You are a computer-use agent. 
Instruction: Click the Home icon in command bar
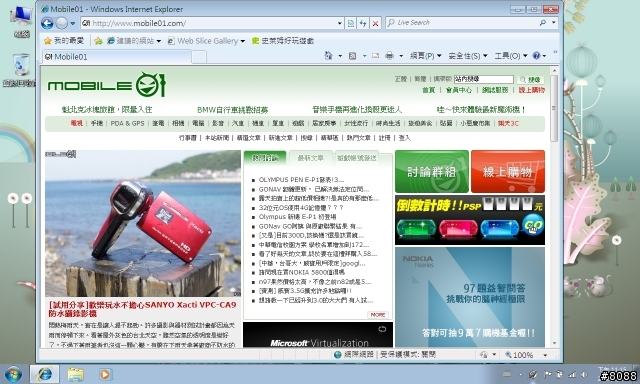(328, 55)
